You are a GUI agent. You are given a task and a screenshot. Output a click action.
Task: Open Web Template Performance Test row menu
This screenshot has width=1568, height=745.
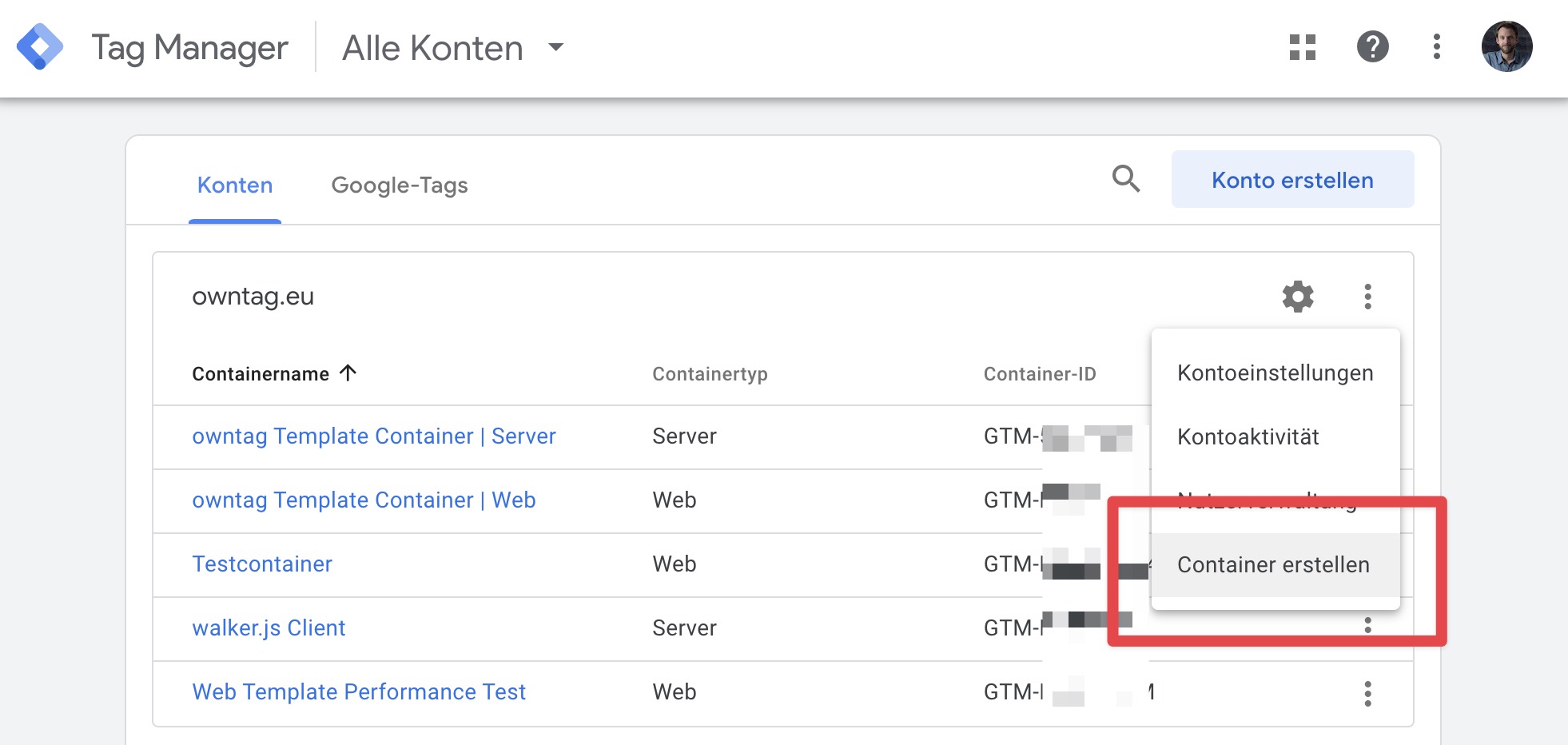[x=1367, y=693]
